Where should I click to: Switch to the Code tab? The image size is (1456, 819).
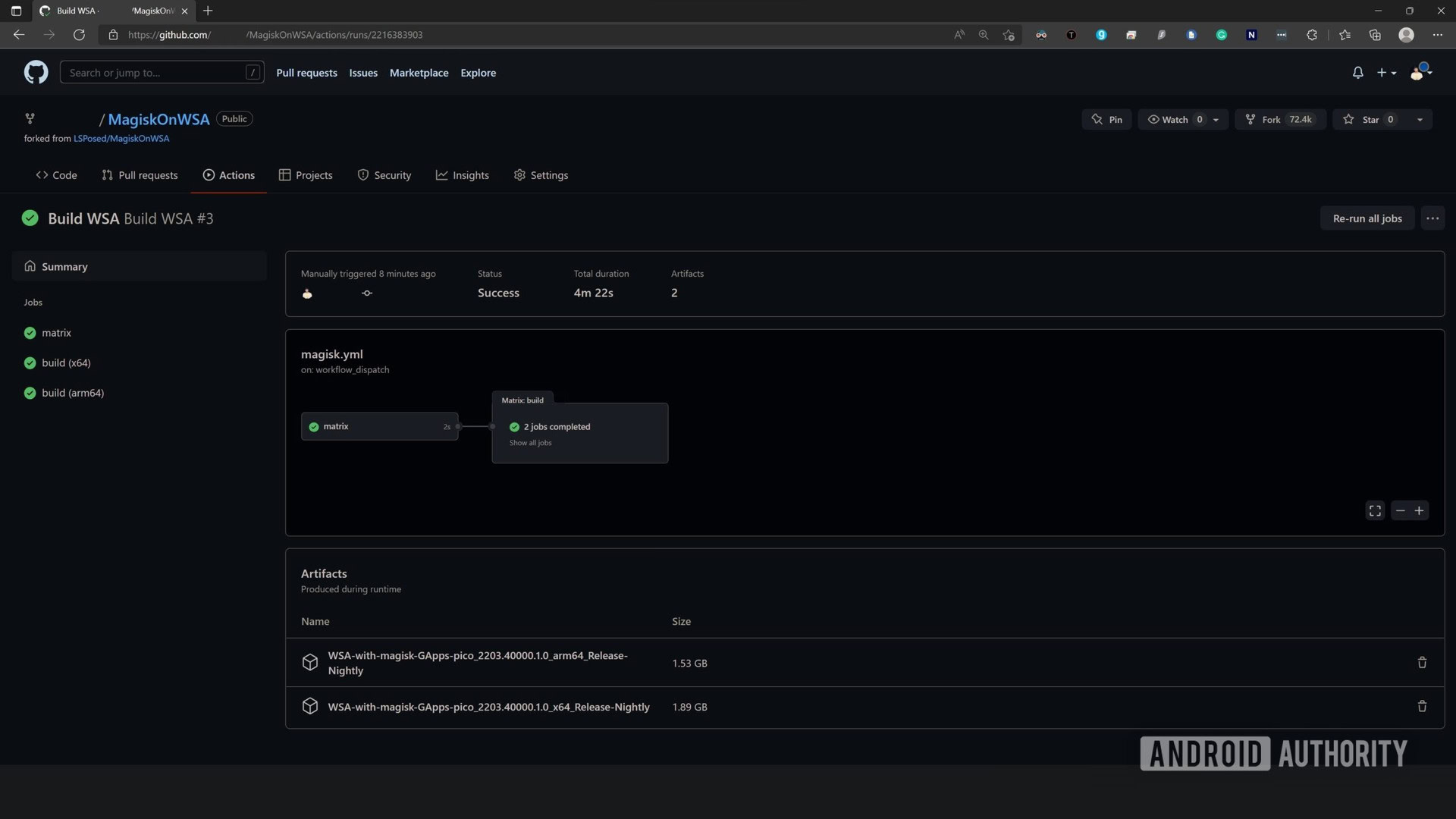pyautogui.click(x=57, y=175)
